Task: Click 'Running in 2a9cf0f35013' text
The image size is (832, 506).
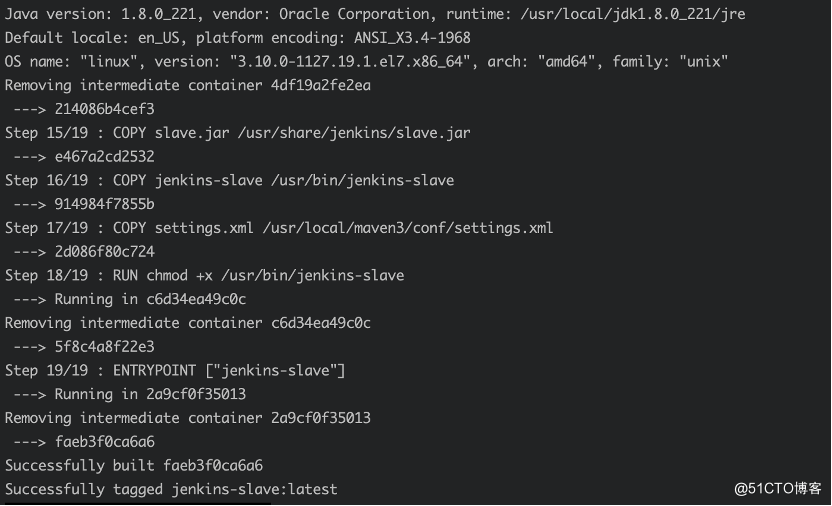Action: [150, 395]
